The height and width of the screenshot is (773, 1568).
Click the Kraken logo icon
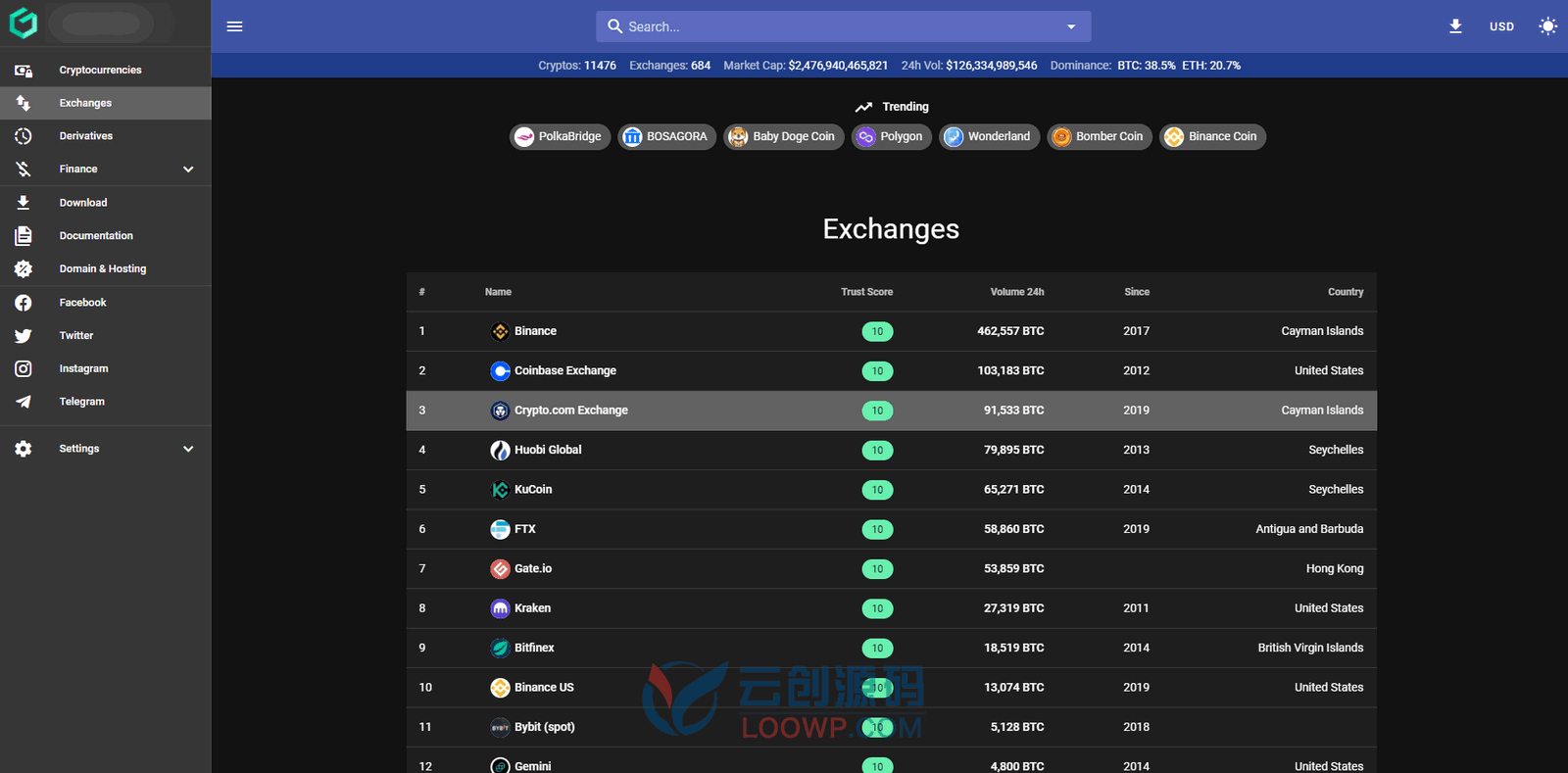(x=500, y=608)
